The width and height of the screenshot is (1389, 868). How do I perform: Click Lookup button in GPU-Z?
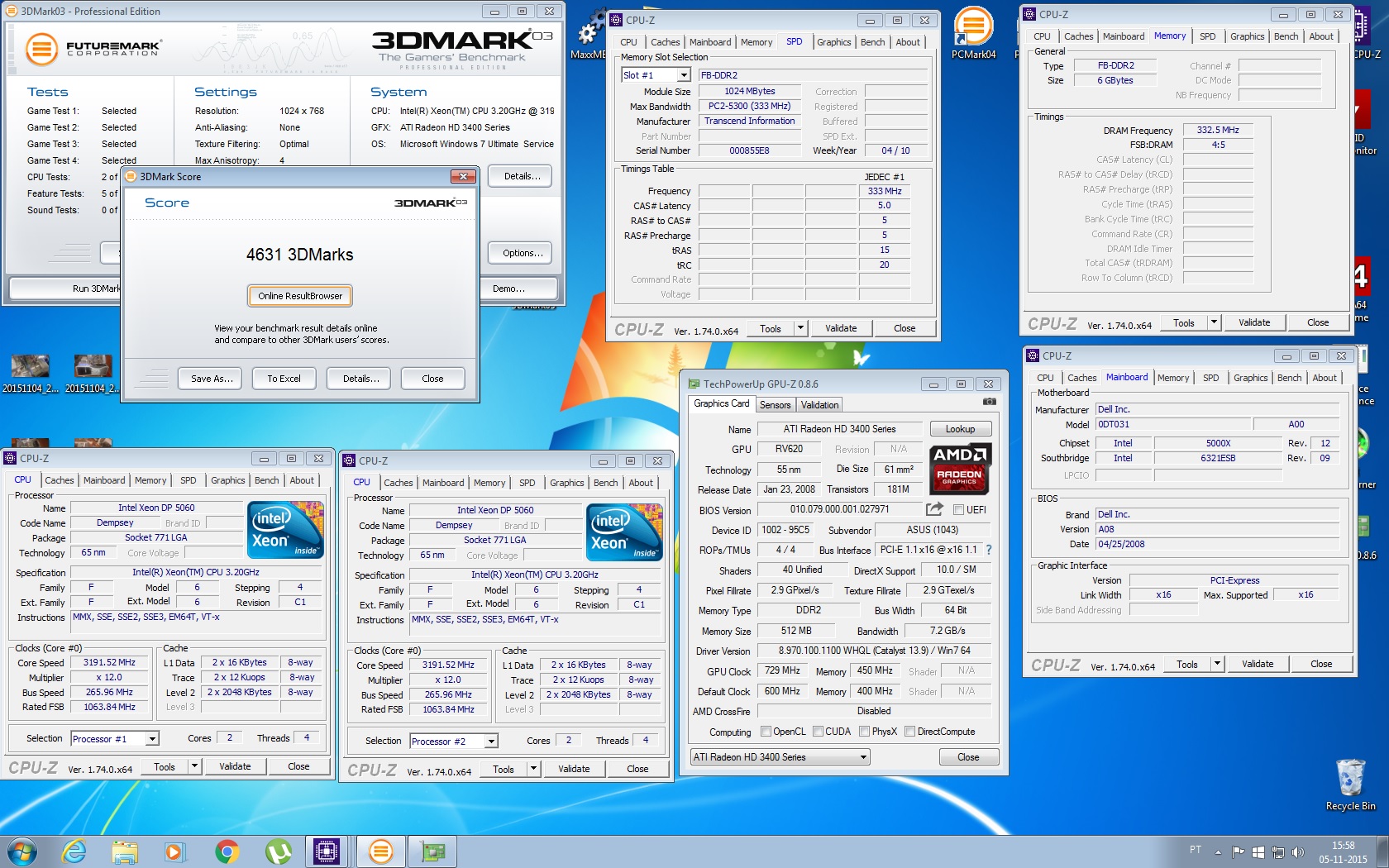(960, 429)
